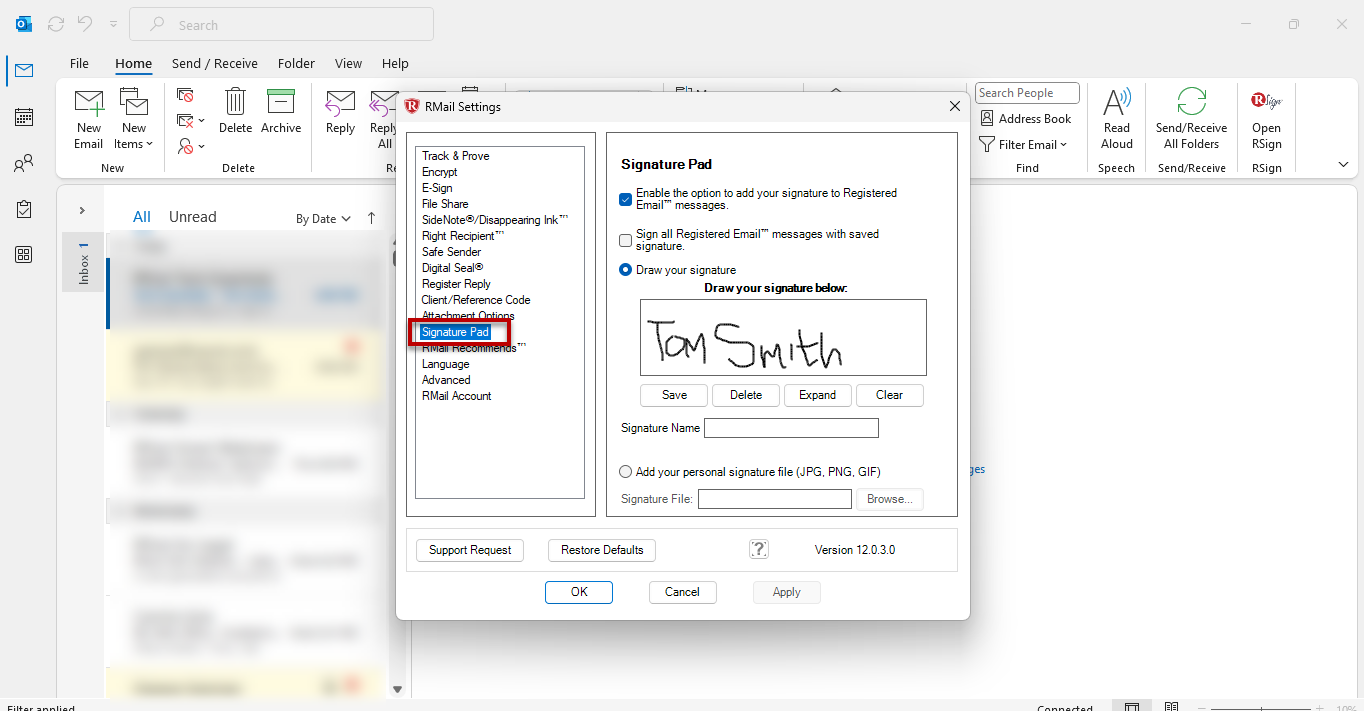Select the 'Draw your signature' radio button
This screenshot has height=711, width=1364.
626,270
